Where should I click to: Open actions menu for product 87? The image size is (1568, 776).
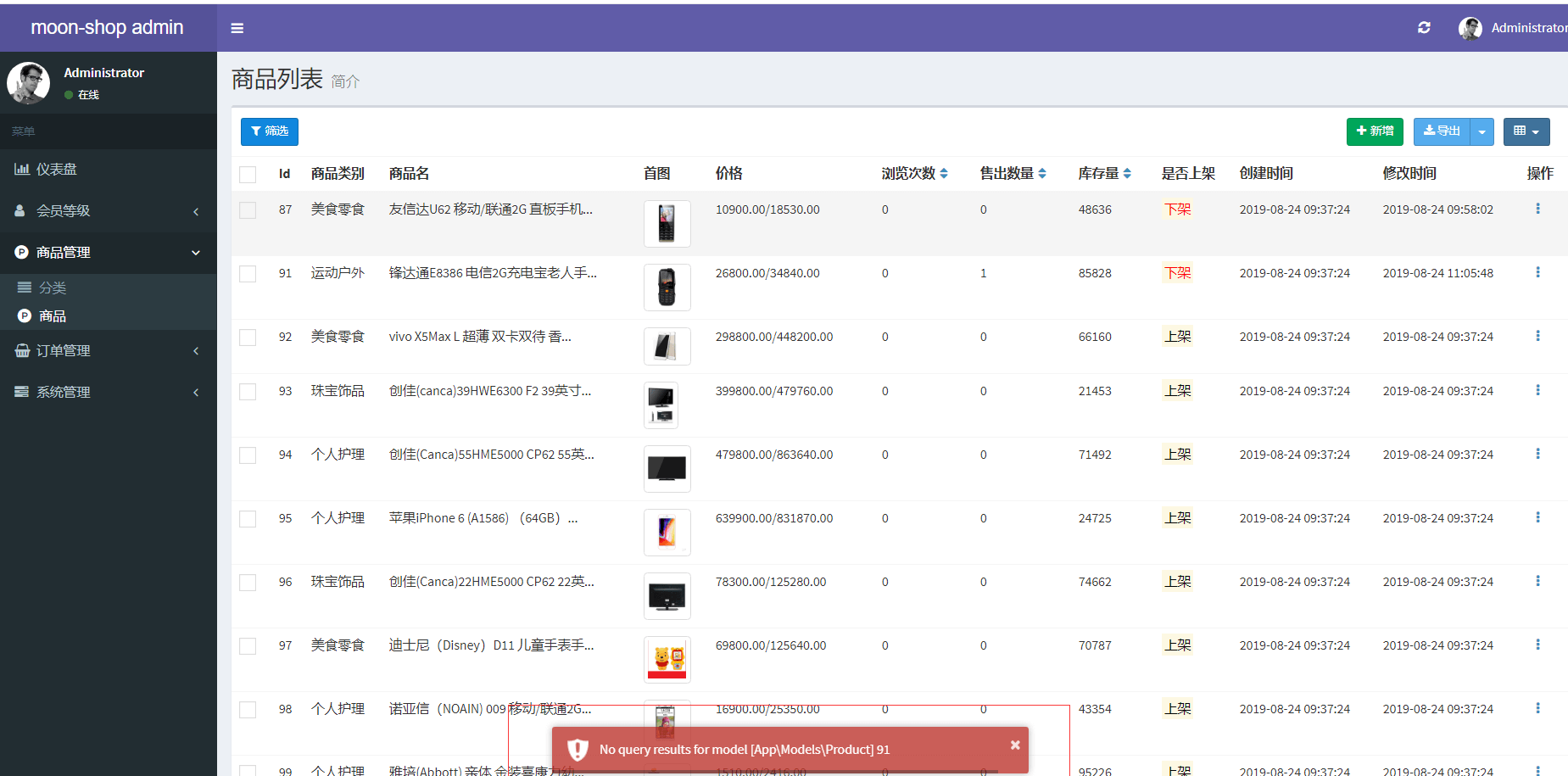(1537, 209)
